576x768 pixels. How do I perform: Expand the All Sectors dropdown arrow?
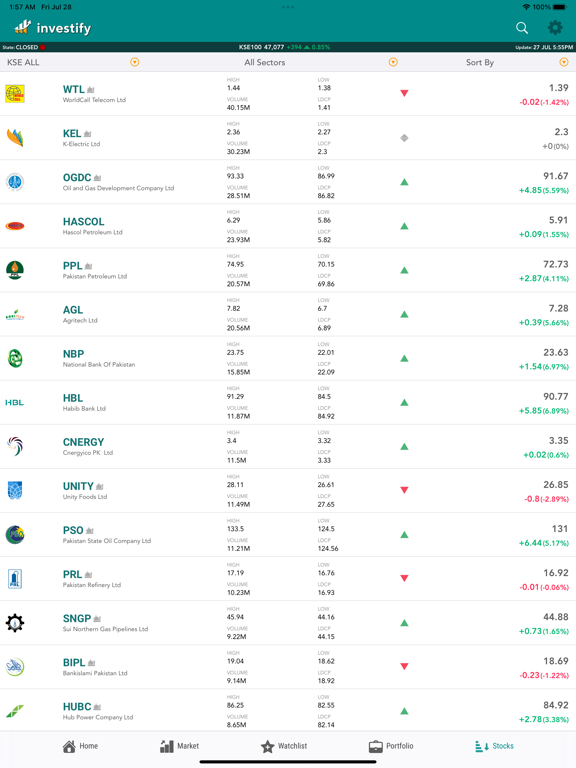coord(393,62)
